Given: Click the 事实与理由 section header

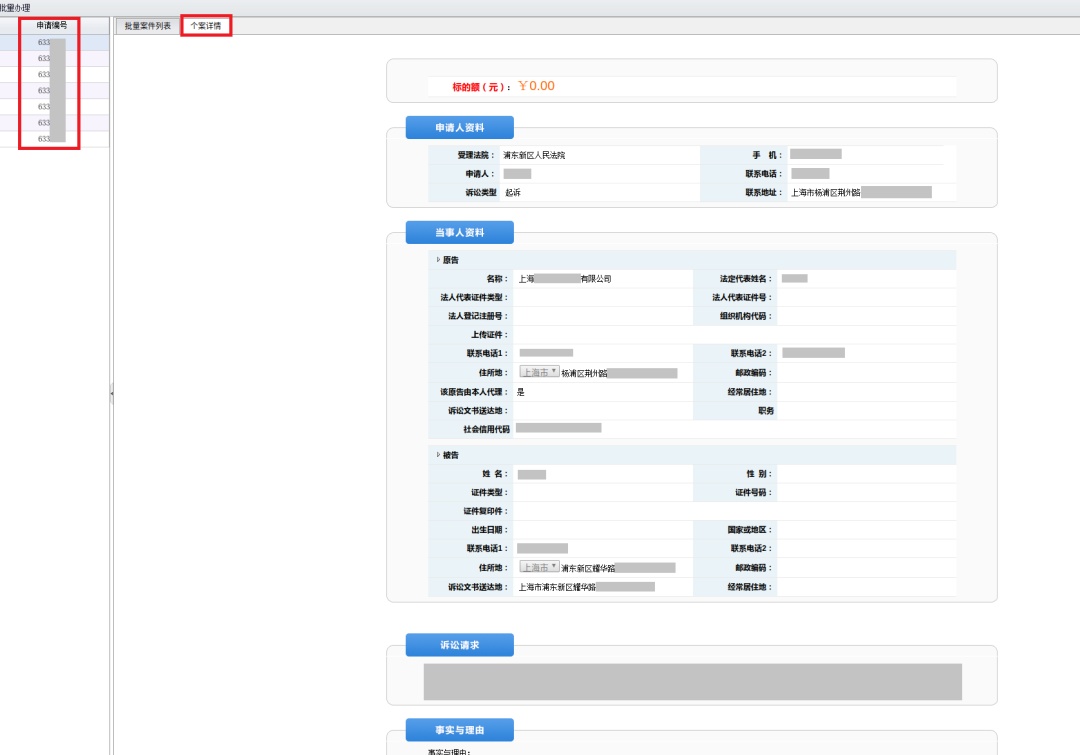Looking at the screenshot, I should (x=459, y=729).
